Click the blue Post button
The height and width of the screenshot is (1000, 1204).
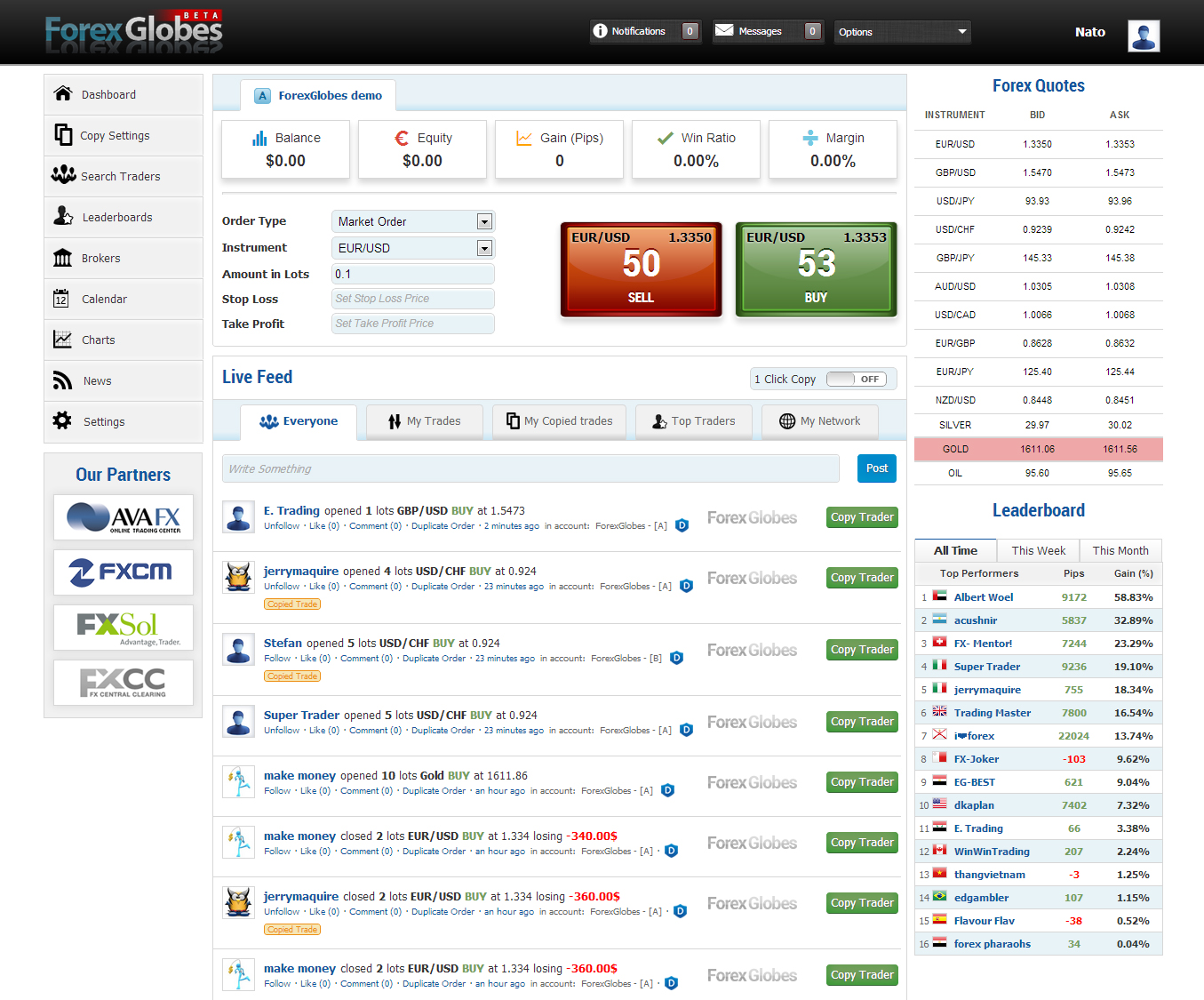pyautogui.click(x=876, y=468)
